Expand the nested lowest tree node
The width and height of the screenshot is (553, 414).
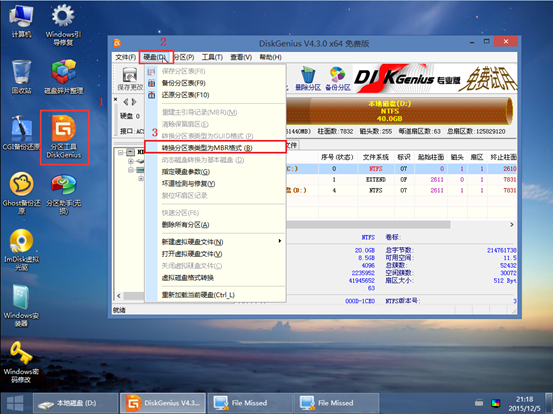[141, 178]
